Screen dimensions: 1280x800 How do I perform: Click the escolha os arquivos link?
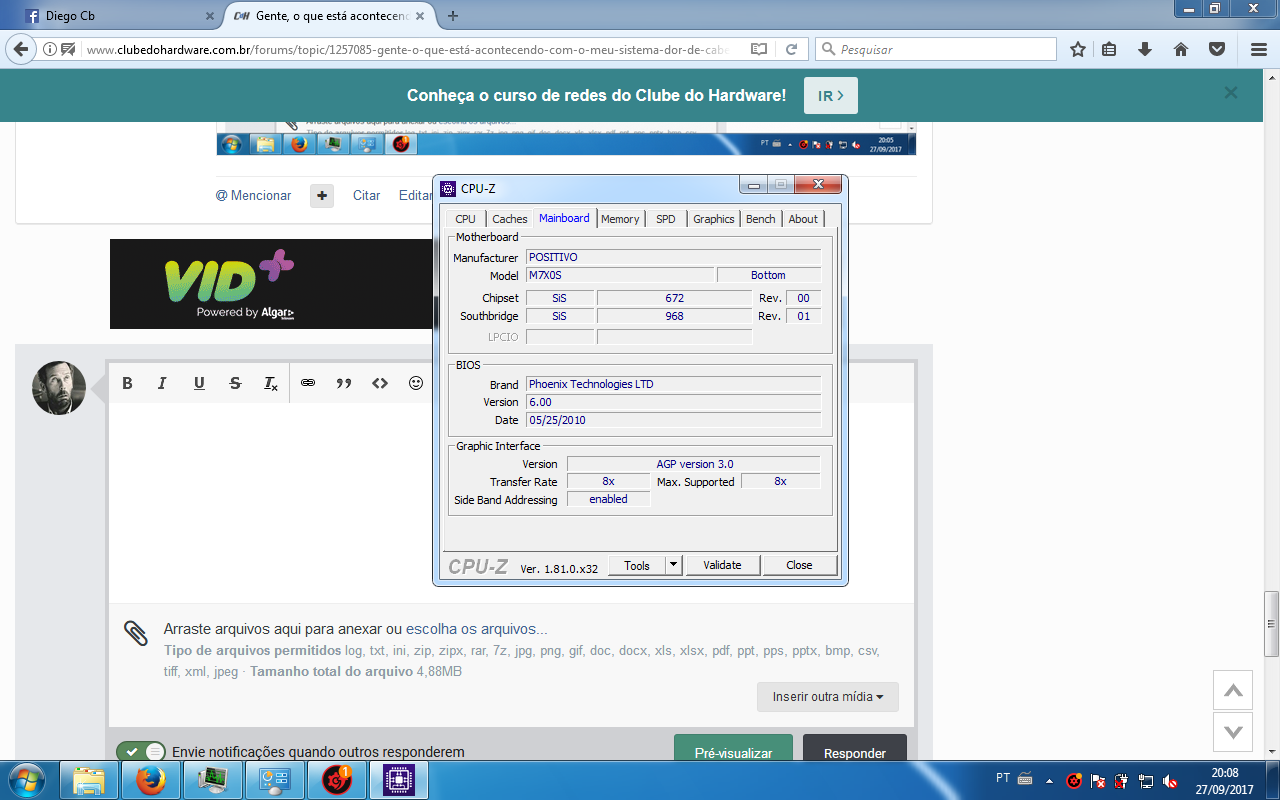point(476,630)
